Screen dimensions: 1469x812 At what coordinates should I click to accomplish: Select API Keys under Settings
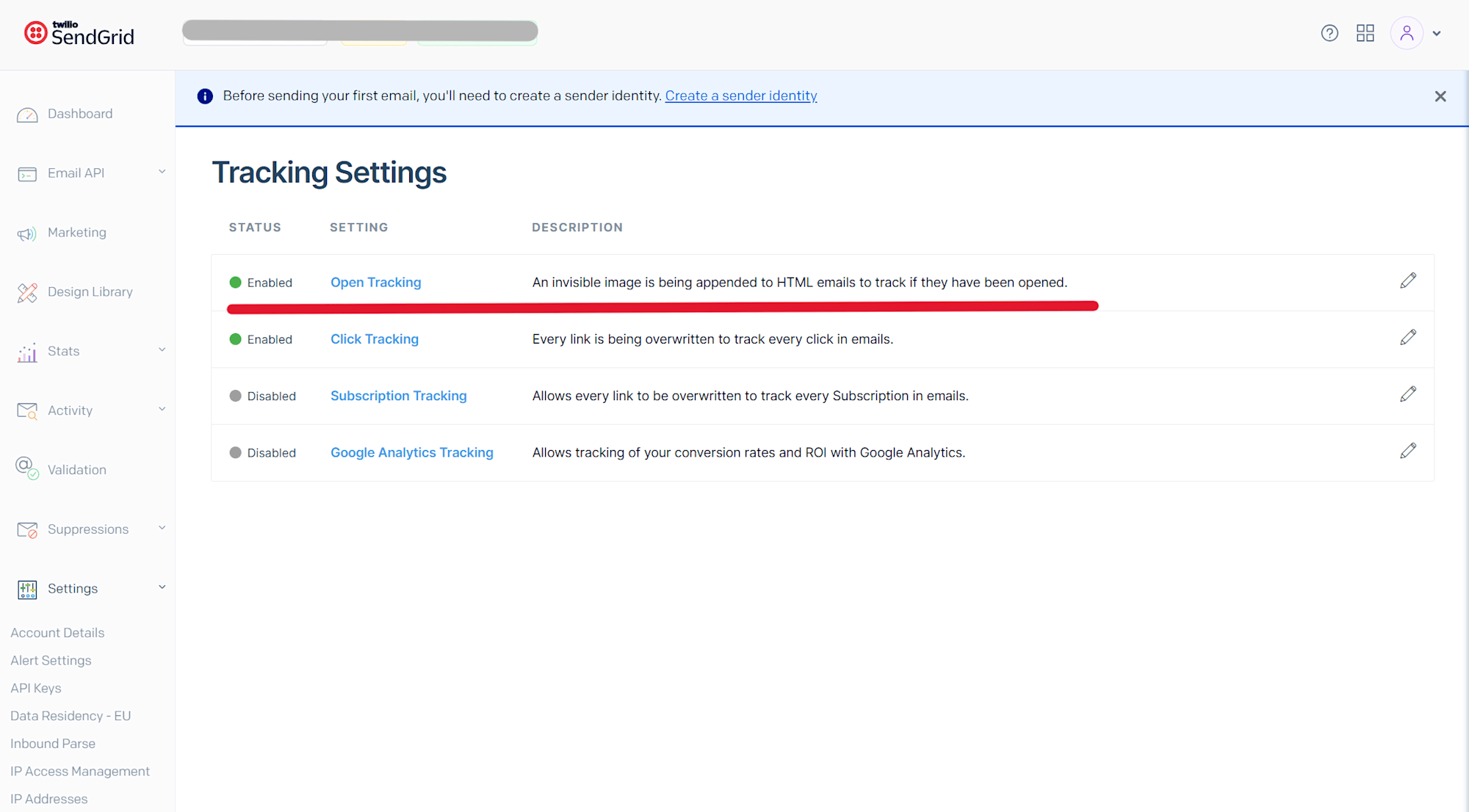(x=36, y=688)
